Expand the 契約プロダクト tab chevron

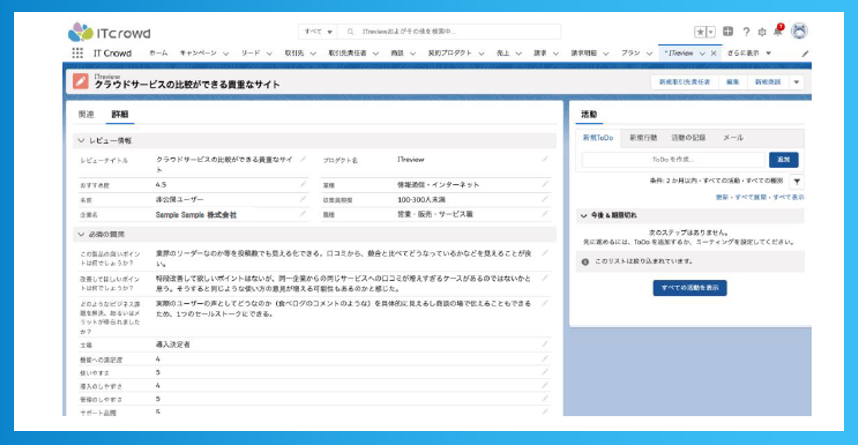(481, 54)
